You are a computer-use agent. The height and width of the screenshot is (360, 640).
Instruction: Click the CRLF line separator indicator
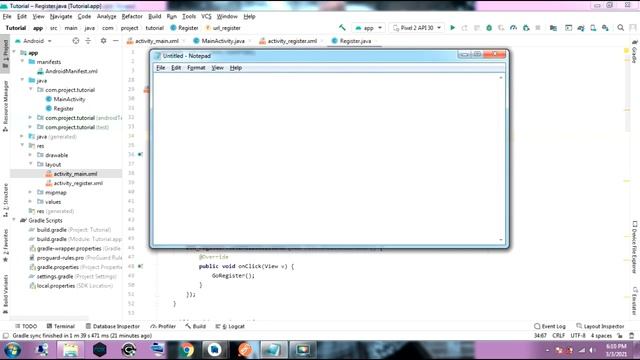coord(558,336)
